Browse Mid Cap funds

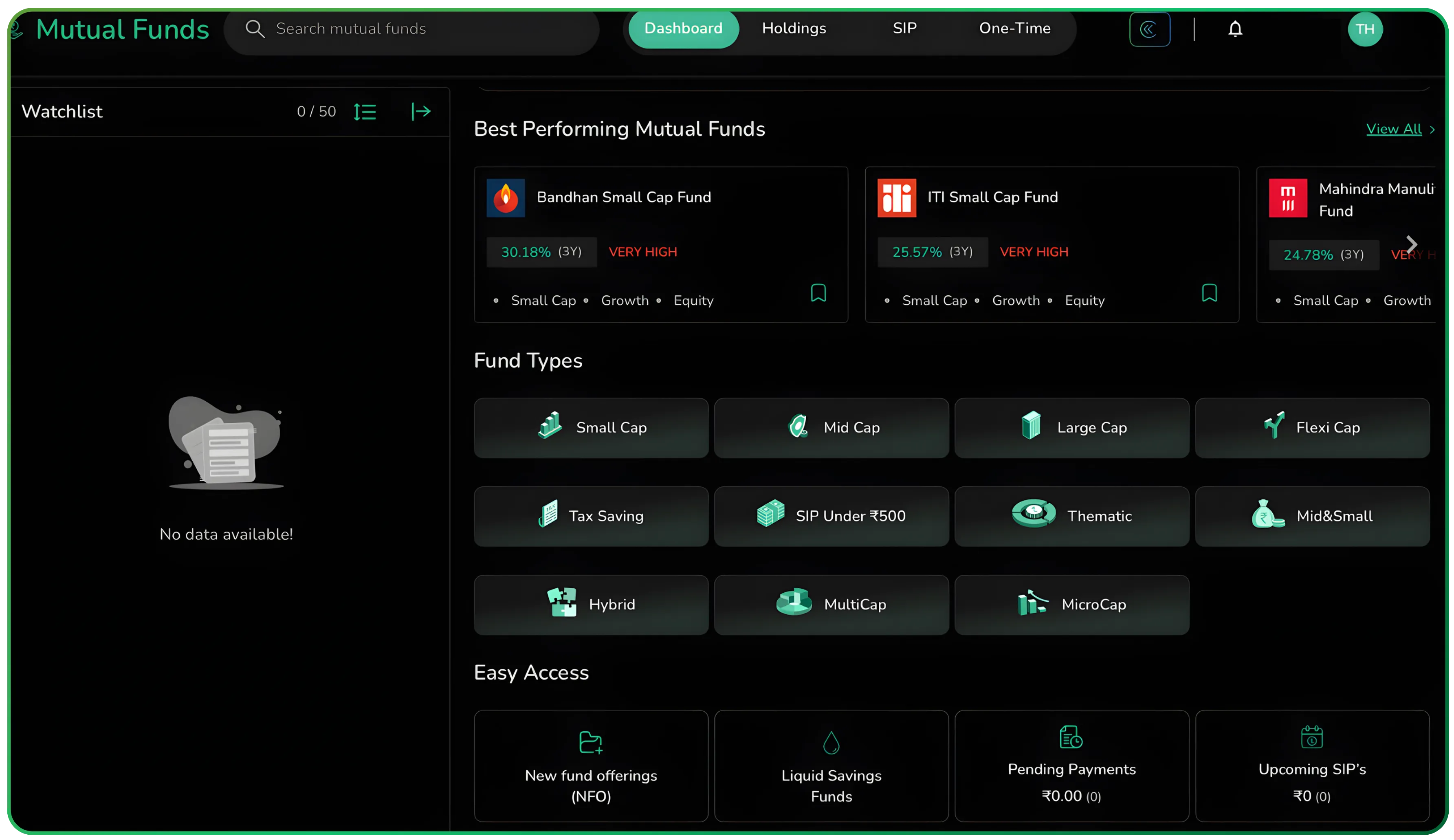[x=831, y=427]
